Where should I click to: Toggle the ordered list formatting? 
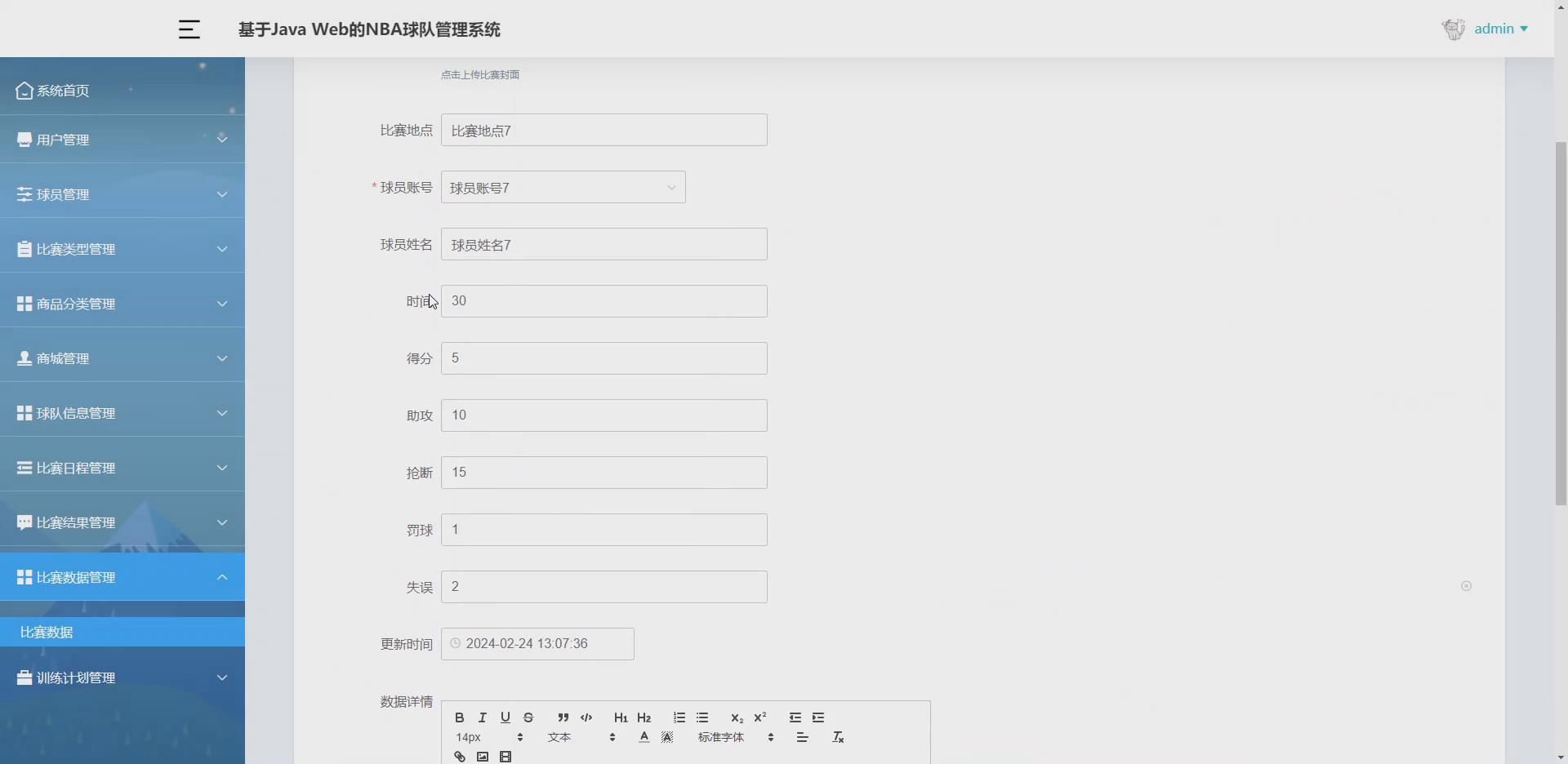click(x=679, y=717)
